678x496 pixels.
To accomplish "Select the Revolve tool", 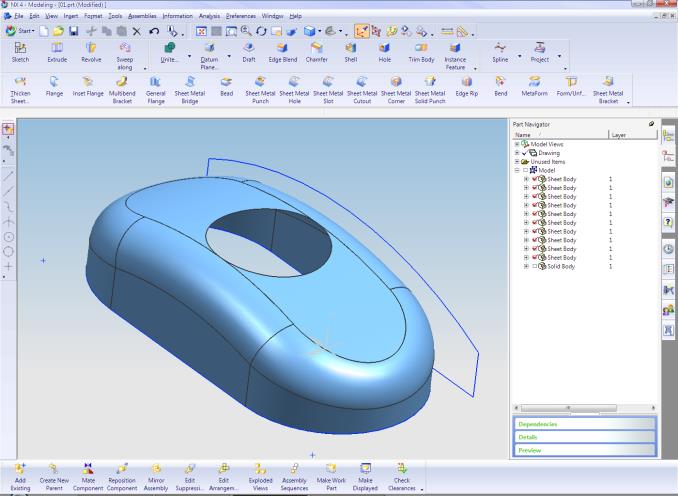I will coord(91,52).
